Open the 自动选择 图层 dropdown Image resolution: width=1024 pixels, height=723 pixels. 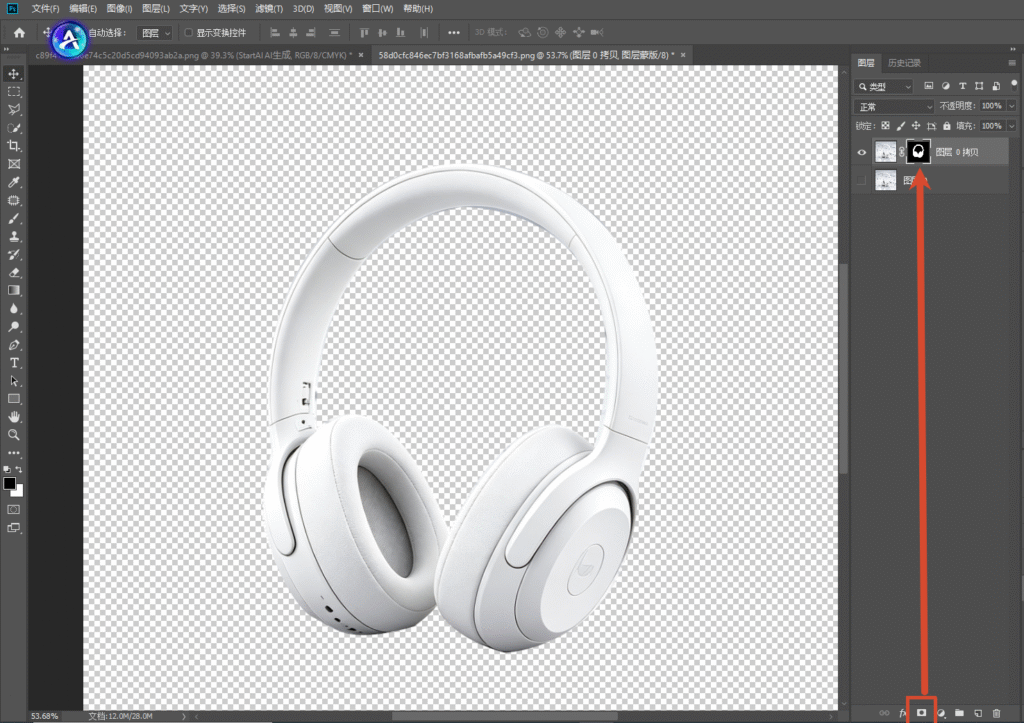click(155, 33)
